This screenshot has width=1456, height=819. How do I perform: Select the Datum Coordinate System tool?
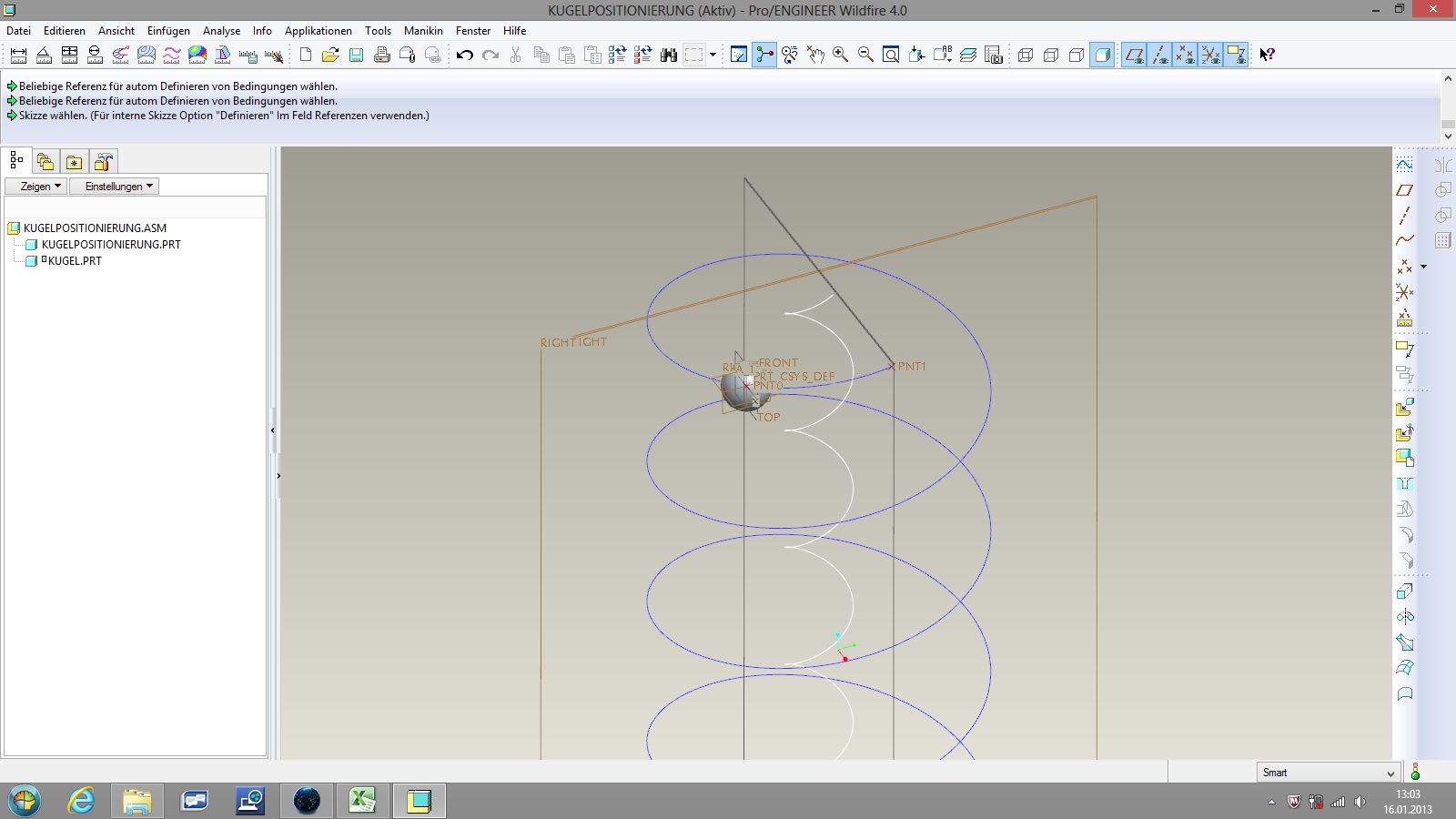[1405, 292]
